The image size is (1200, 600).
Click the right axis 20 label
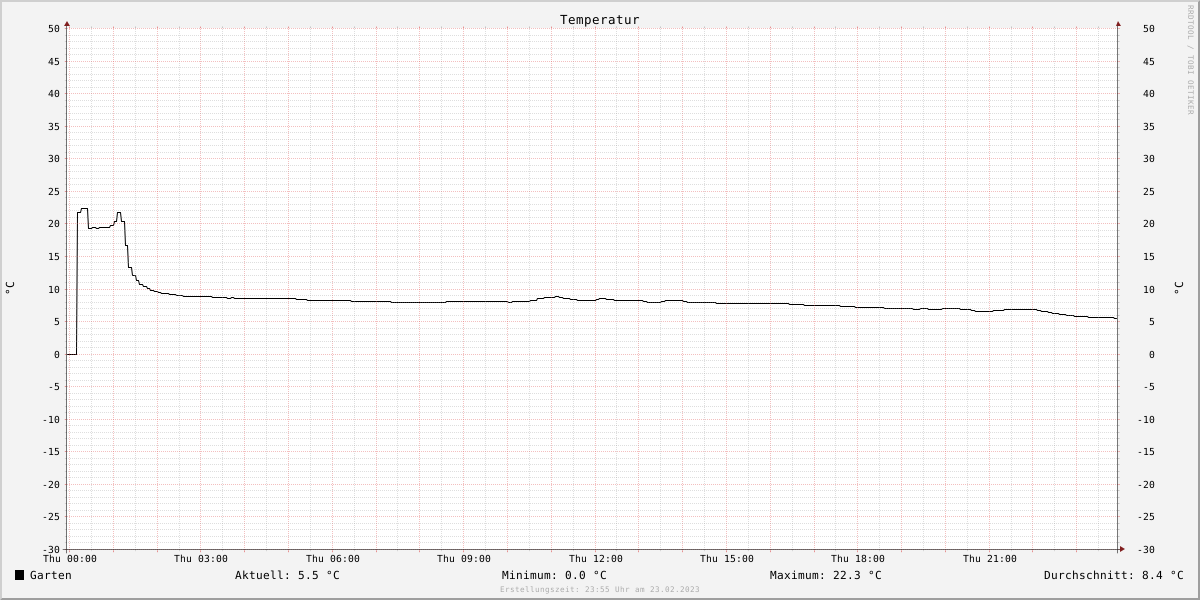(x=1149, y=224)
